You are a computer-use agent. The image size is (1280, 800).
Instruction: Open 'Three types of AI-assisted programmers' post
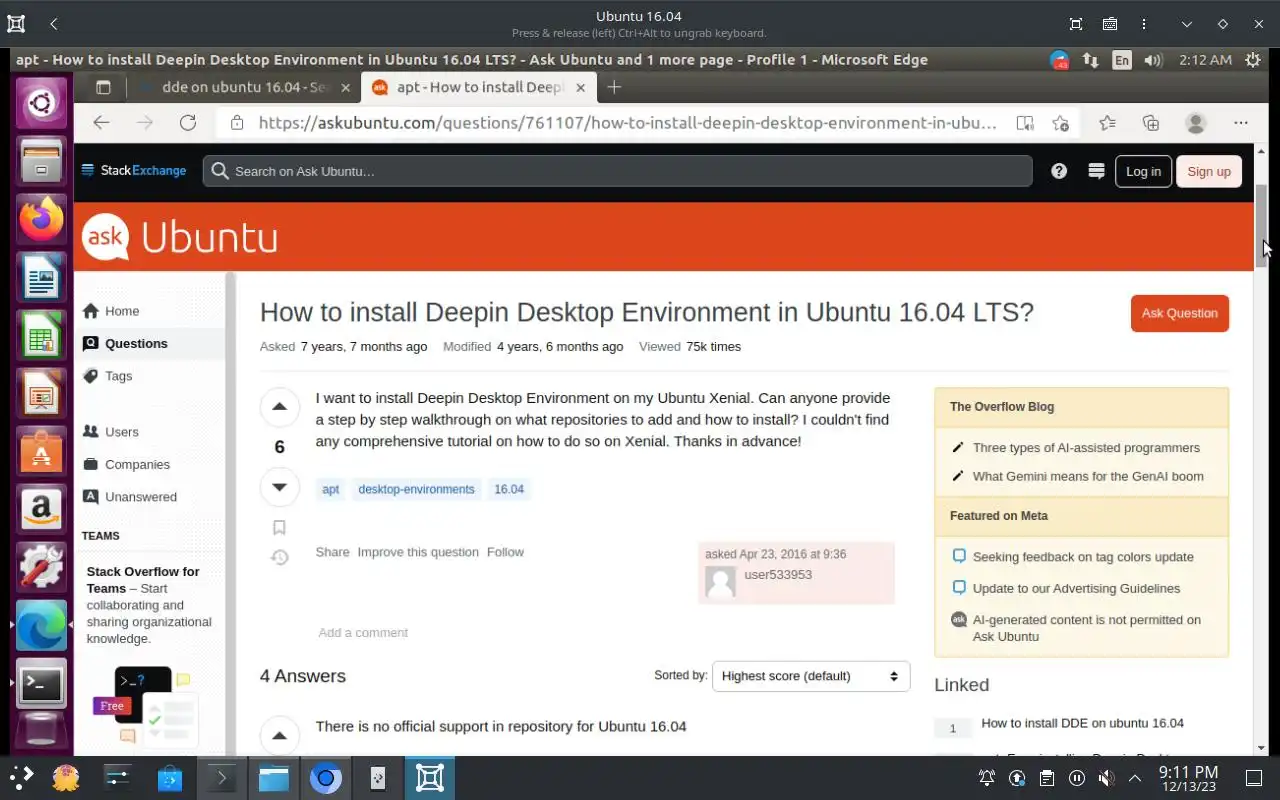click(1086, 448)
